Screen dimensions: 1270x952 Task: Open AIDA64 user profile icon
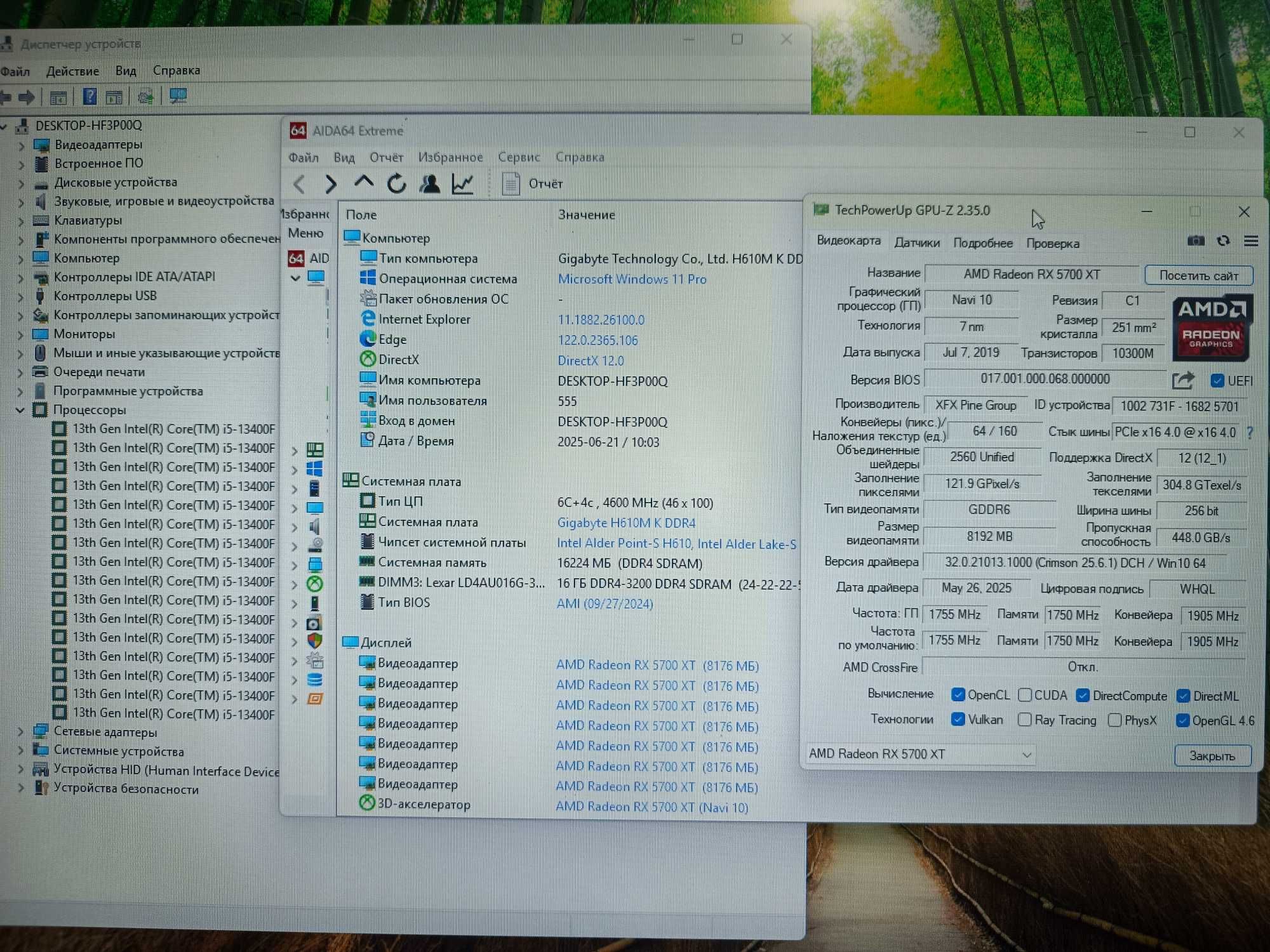(430, 183)
